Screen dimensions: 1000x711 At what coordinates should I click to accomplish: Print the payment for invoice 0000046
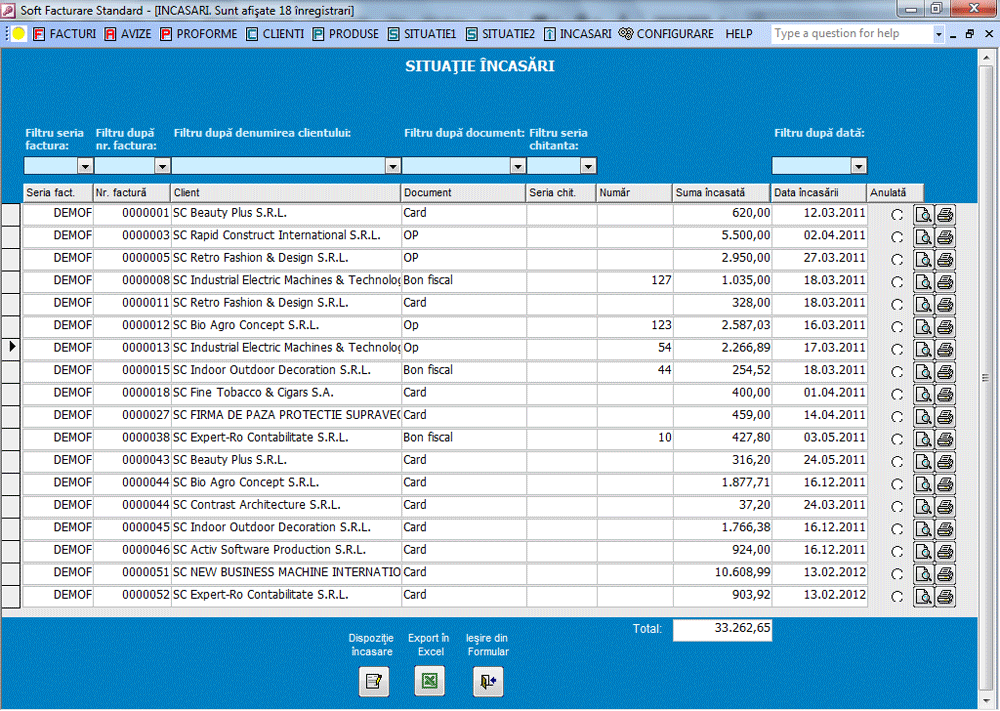tap(945, 552)
